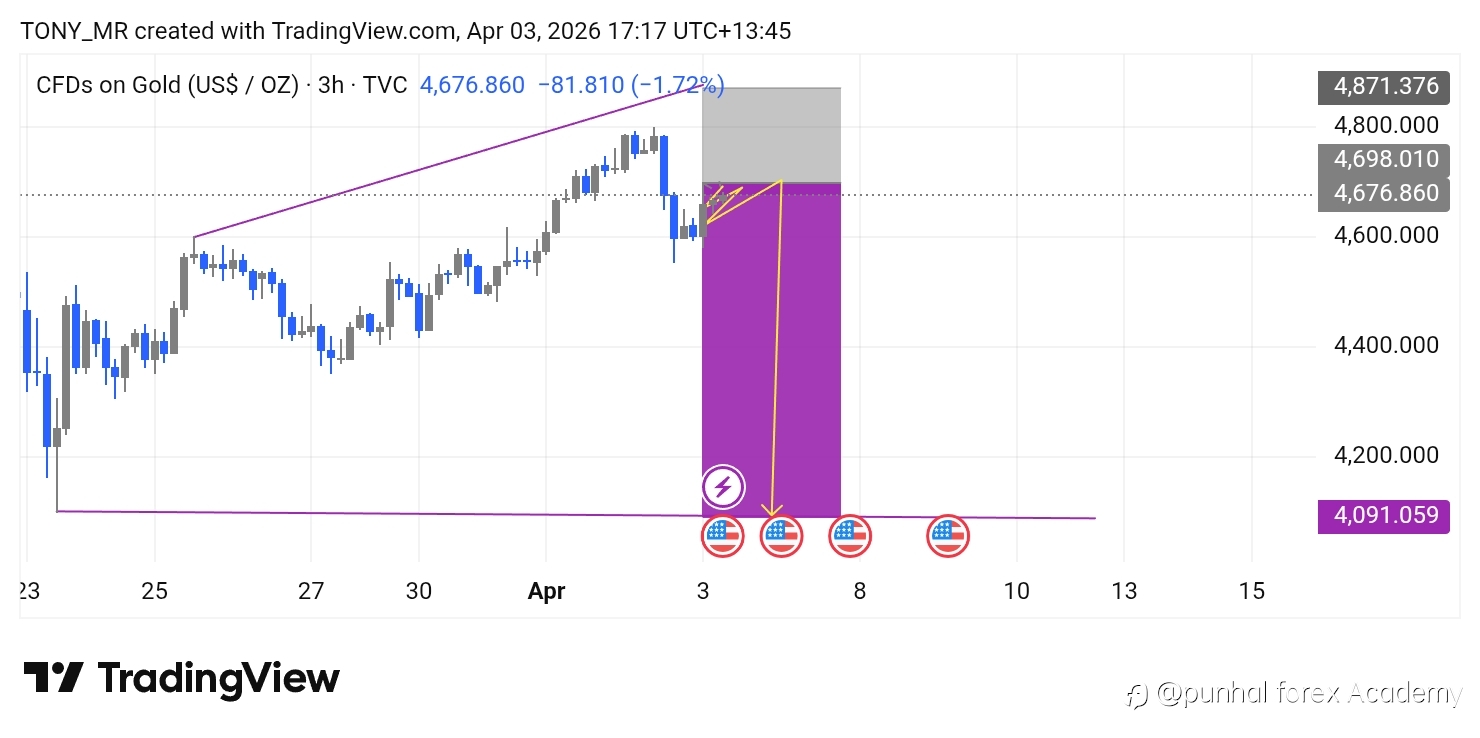The image size is (1480, 738).
Task: Click the US flag event icon above date 8
Action: (x=849, y=536)
